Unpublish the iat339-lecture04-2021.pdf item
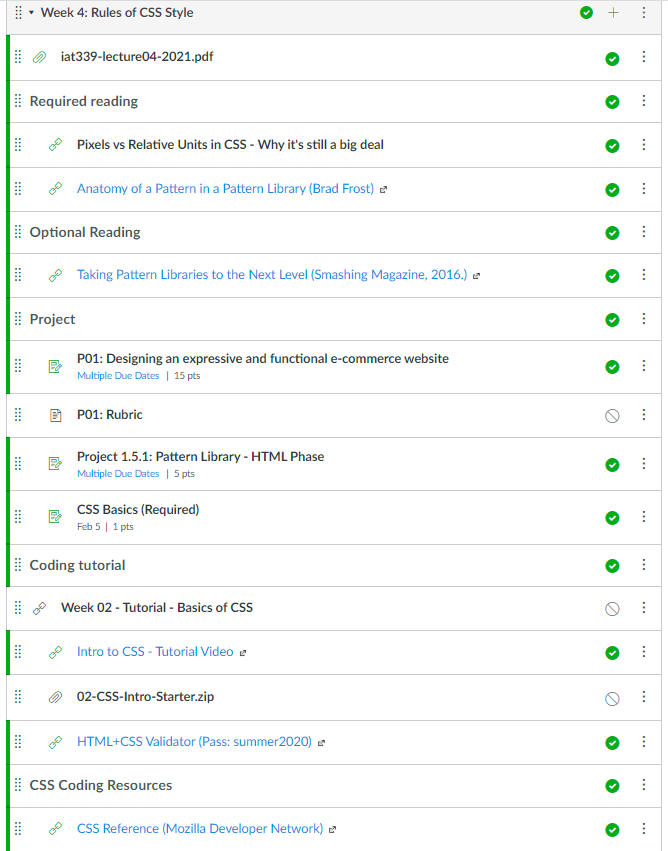The image size is (668, 851). coord(613,59)
